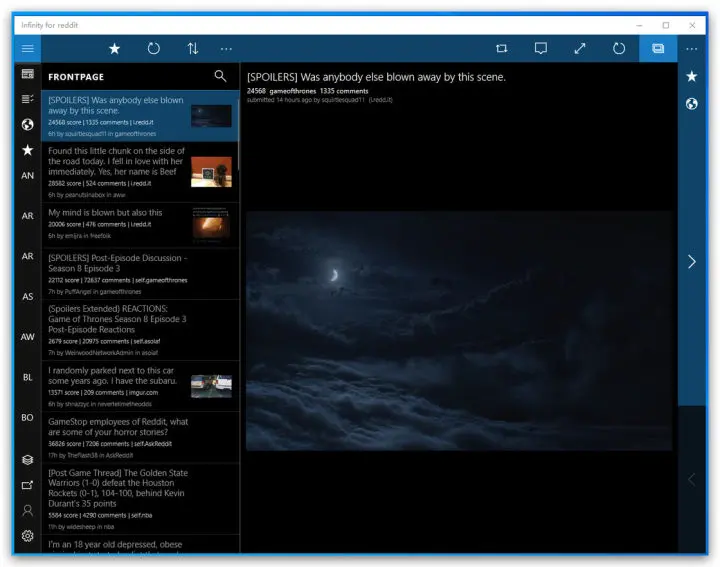720x567 pixels.
Task: Select Post-Episode Discussion Season 8 post
Action: click(x=140, y=274)
